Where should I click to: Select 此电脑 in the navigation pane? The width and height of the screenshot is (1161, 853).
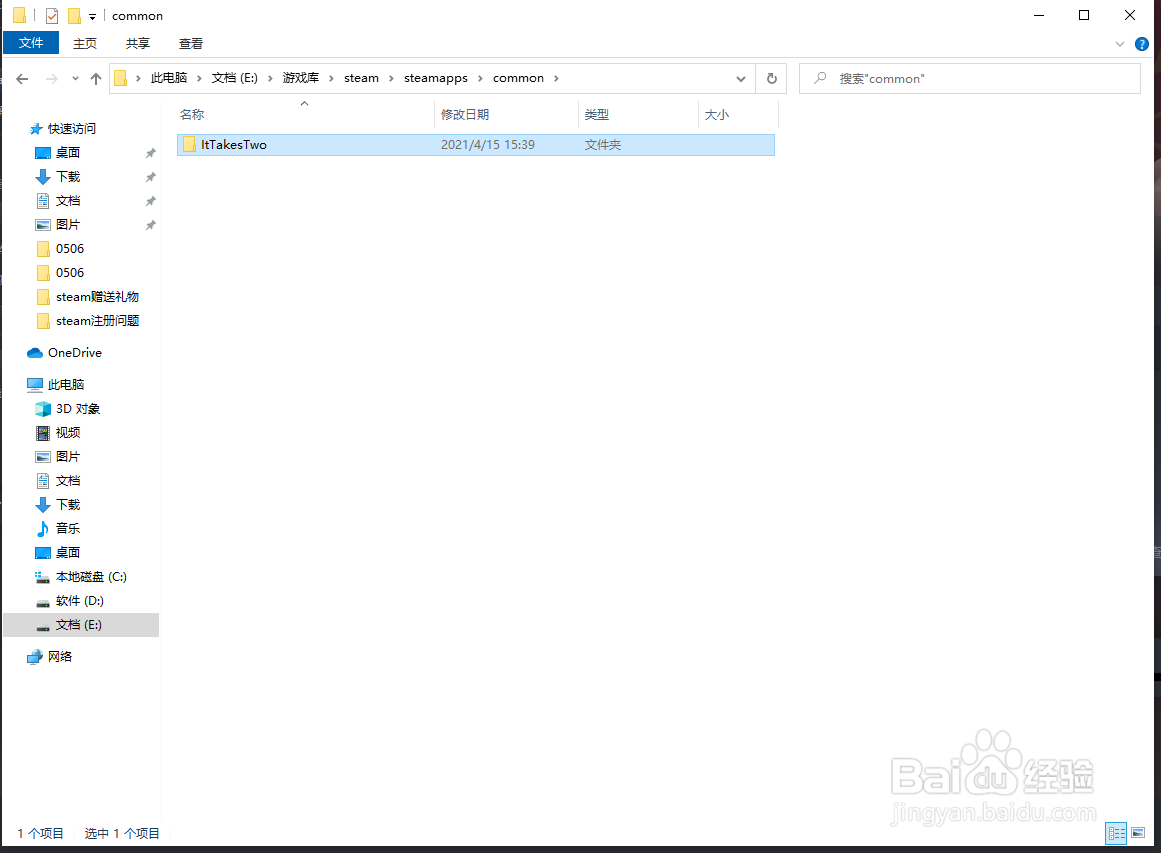(65, 384)
